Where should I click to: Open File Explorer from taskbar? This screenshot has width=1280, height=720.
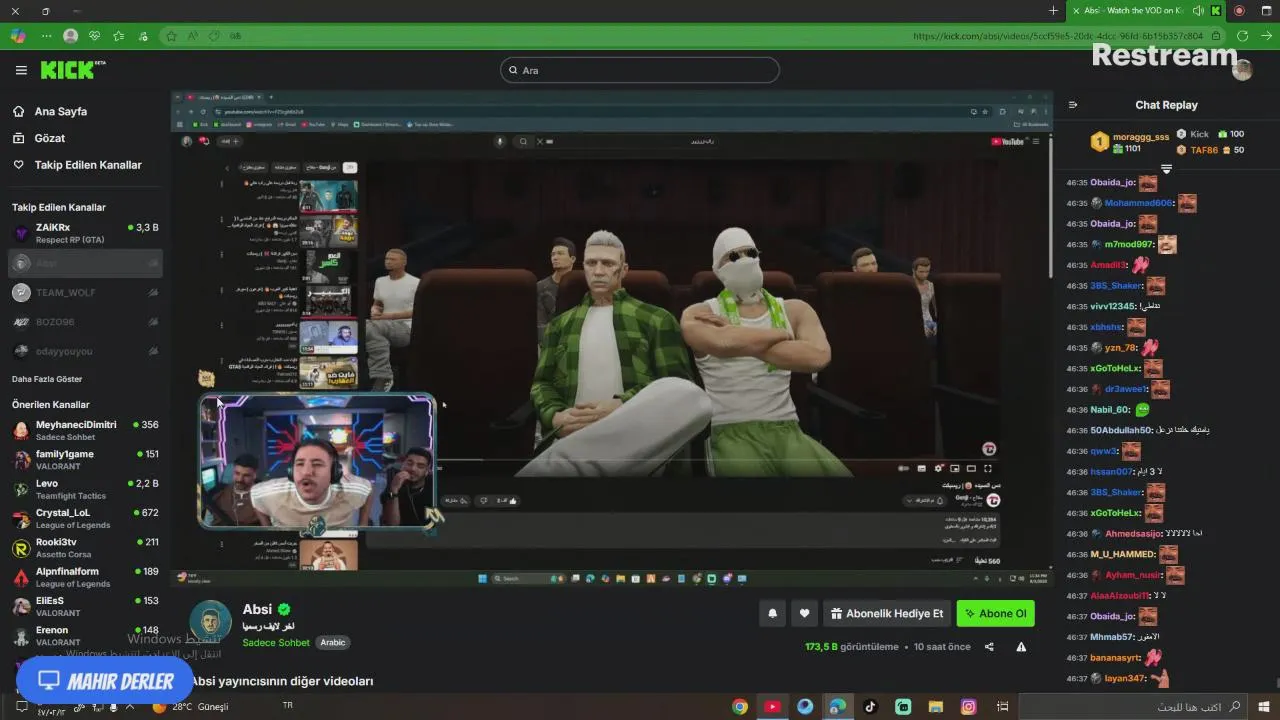point(935,707)
